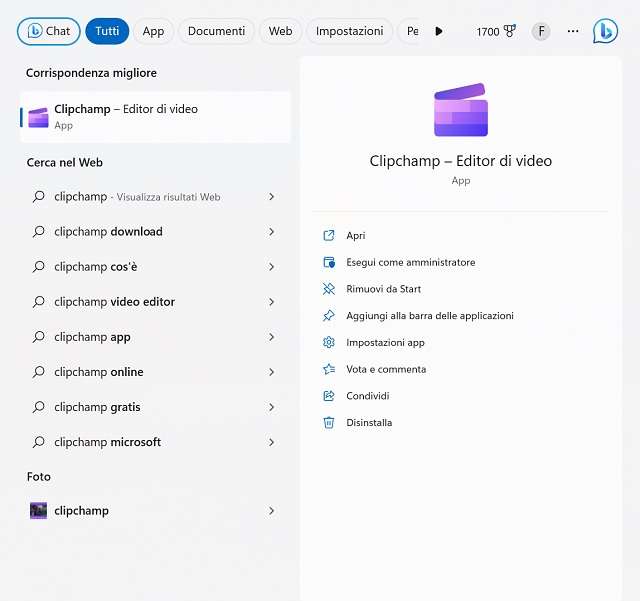This screenshot has width=640, height=601.
Task: Click the star icon beside Vota e commenta
Action: click(329, 369)
